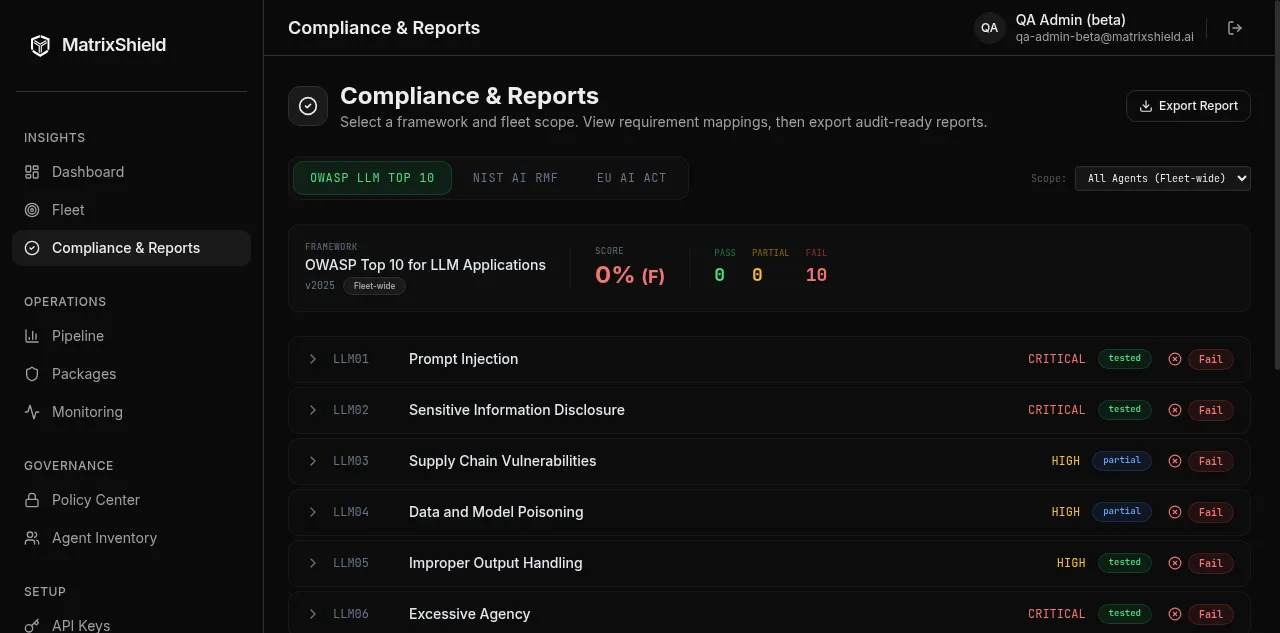This screenshot has height=633, width=1280.
Task: Click the Dashboard grid icon in sidebar
Action: pos(32,172)
